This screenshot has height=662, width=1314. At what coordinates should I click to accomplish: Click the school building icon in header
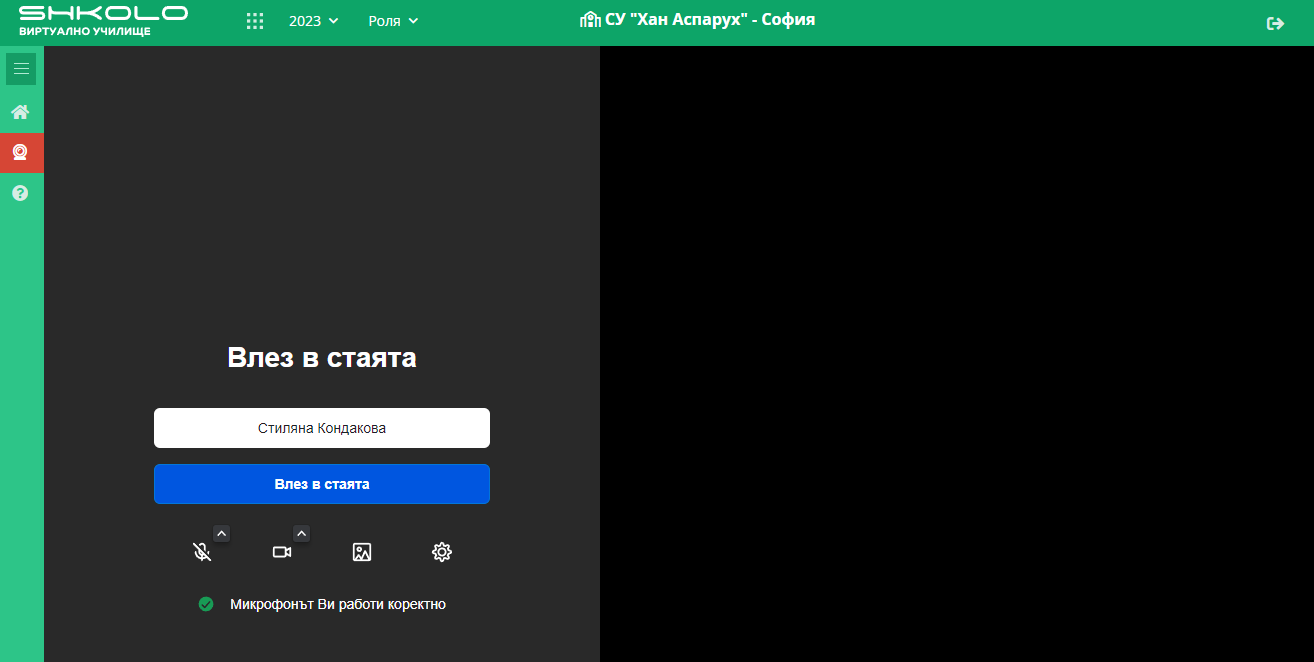[590, 19]
